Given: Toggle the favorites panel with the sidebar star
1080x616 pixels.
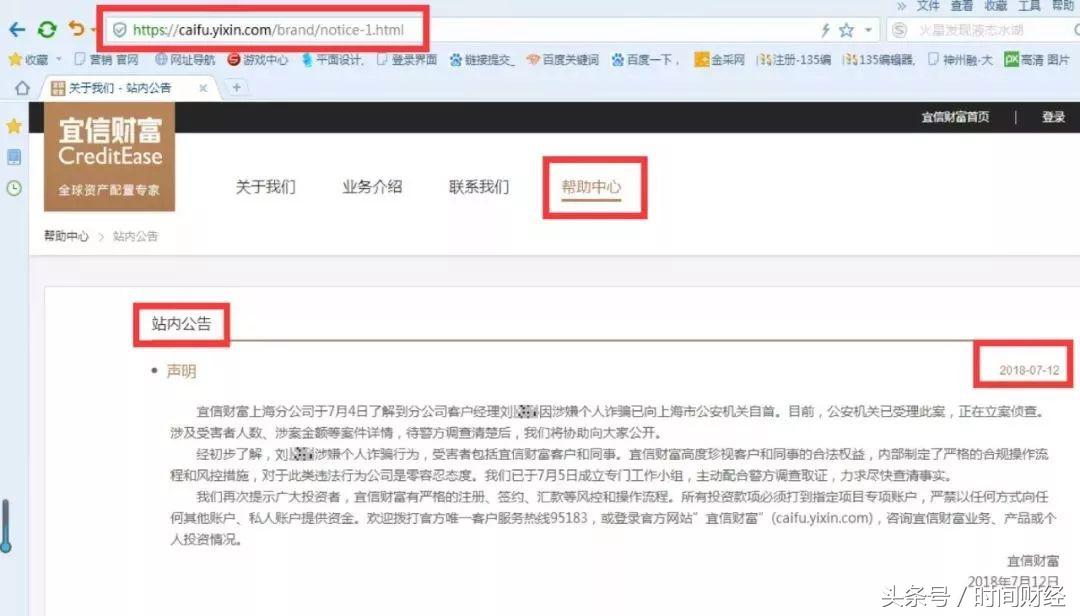Looking at the screenshot, I should (13, 127).
